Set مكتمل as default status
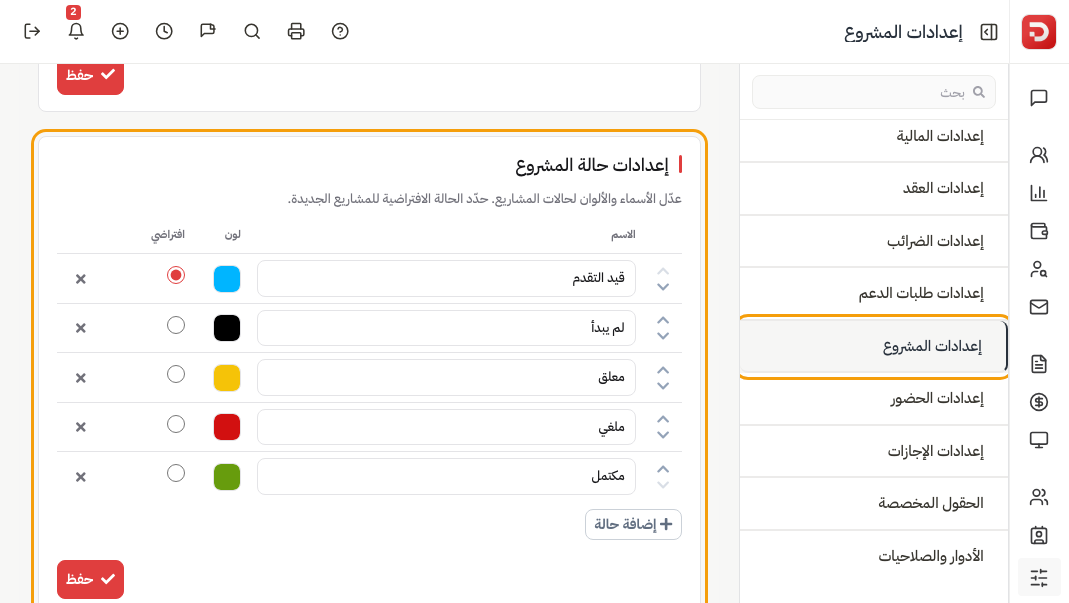The image size is (1069, 603). pos(176,473)
